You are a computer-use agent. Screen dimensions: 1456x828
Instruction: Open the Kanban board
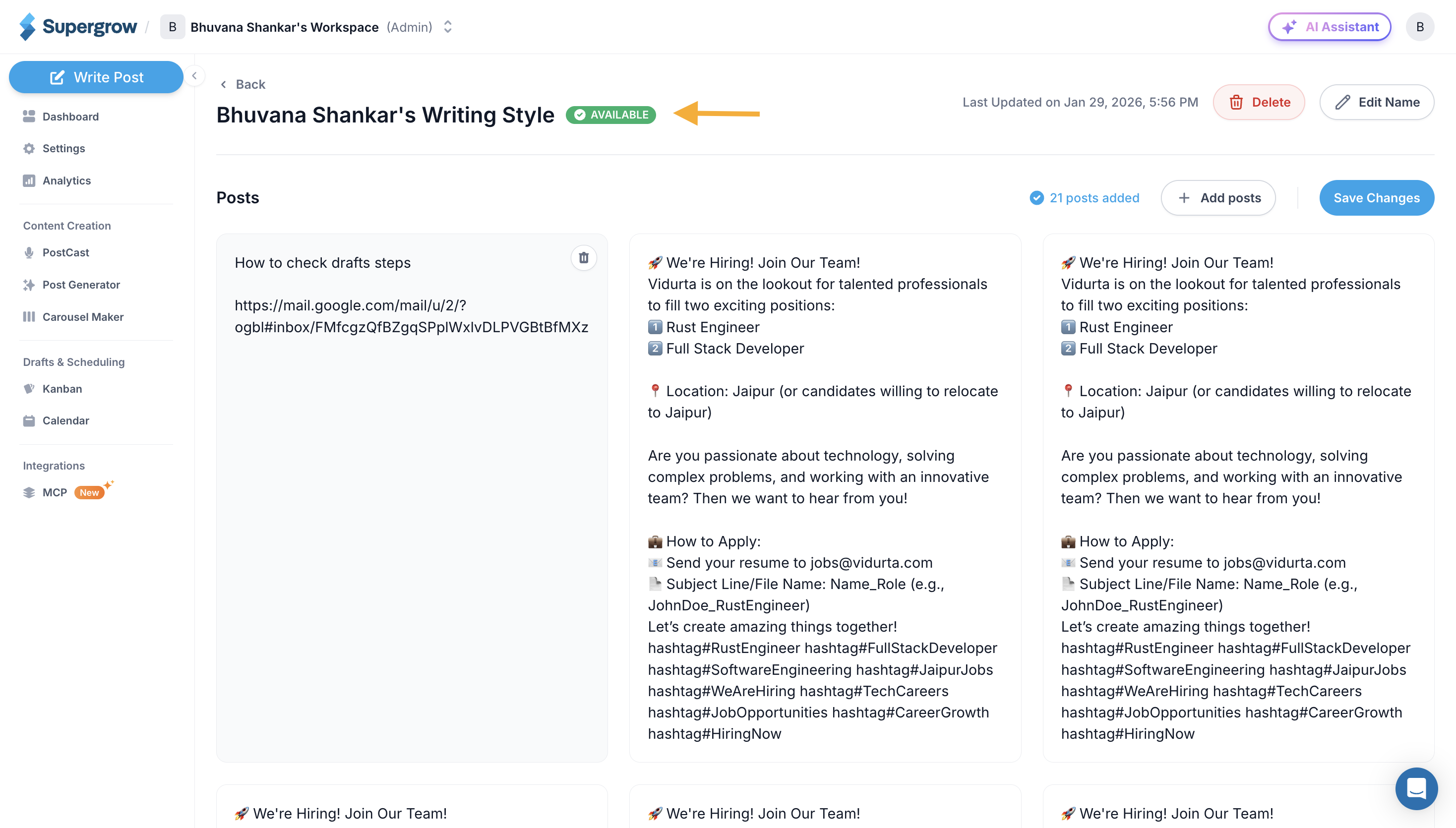(x=62, y=389)
